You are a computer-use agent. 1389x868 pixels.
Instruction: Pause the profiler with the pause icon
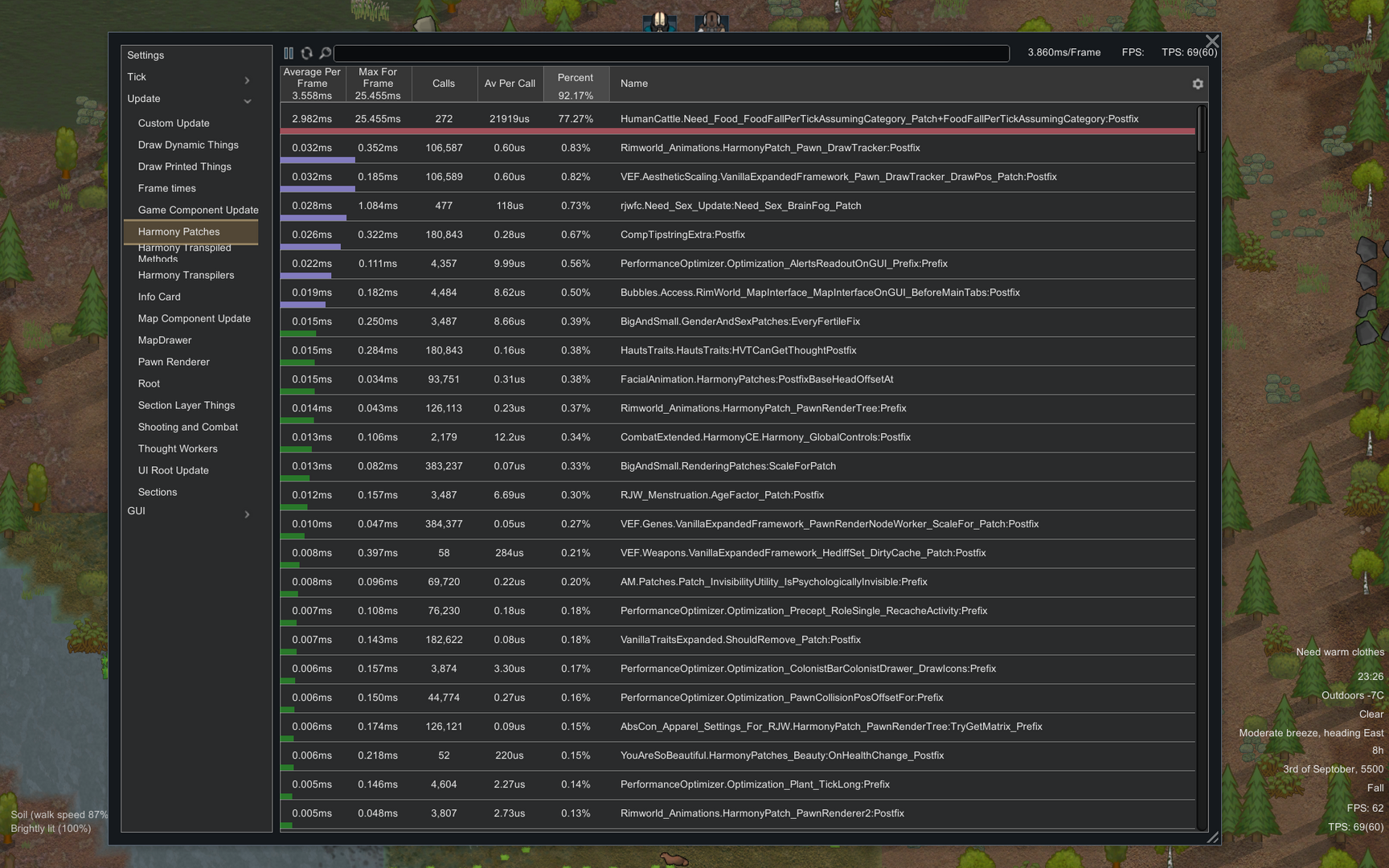[289, 53]
